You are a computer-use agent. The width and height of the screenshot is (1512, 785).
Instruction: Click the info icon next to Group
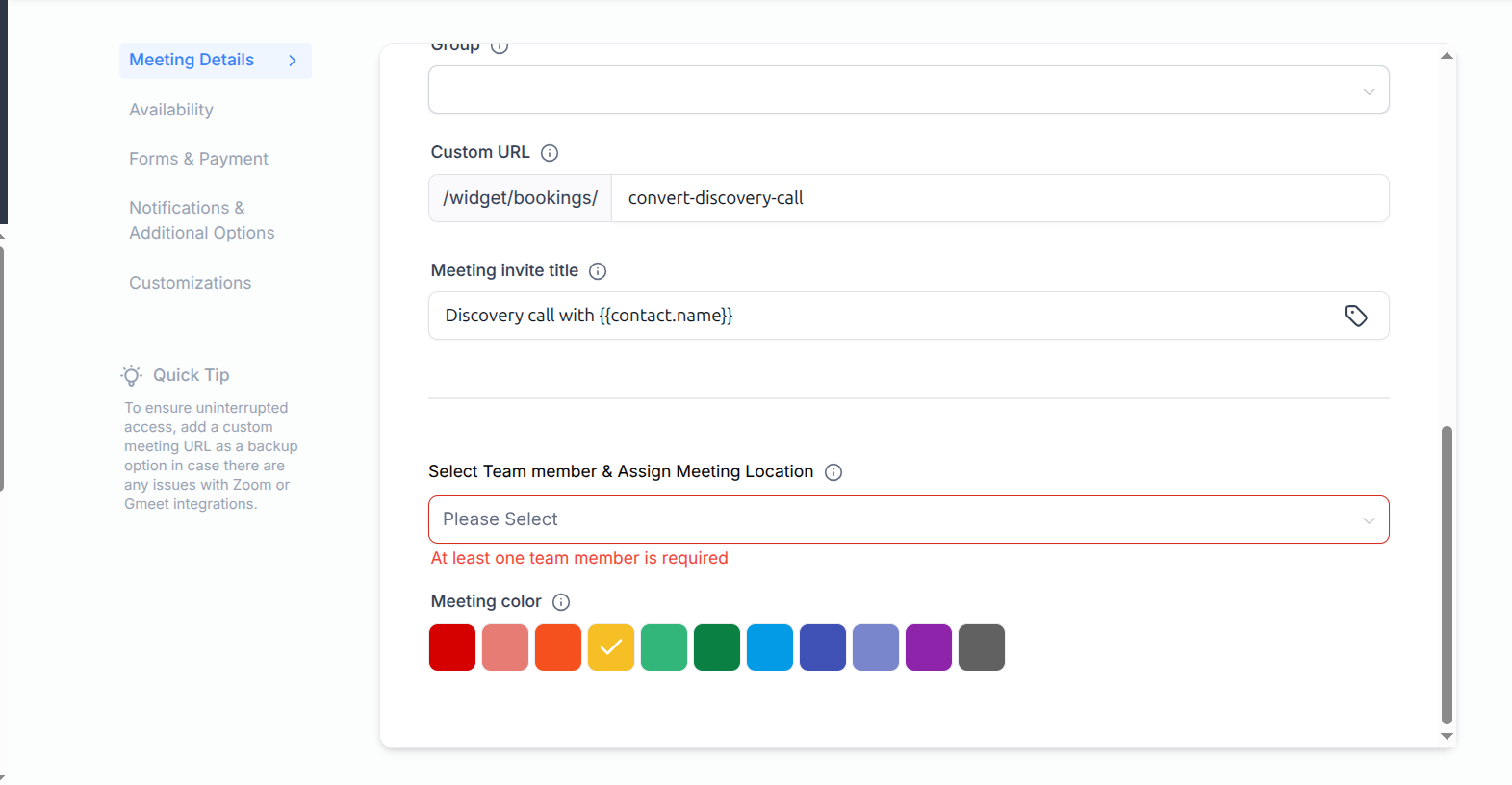click(x=500, y=46)
